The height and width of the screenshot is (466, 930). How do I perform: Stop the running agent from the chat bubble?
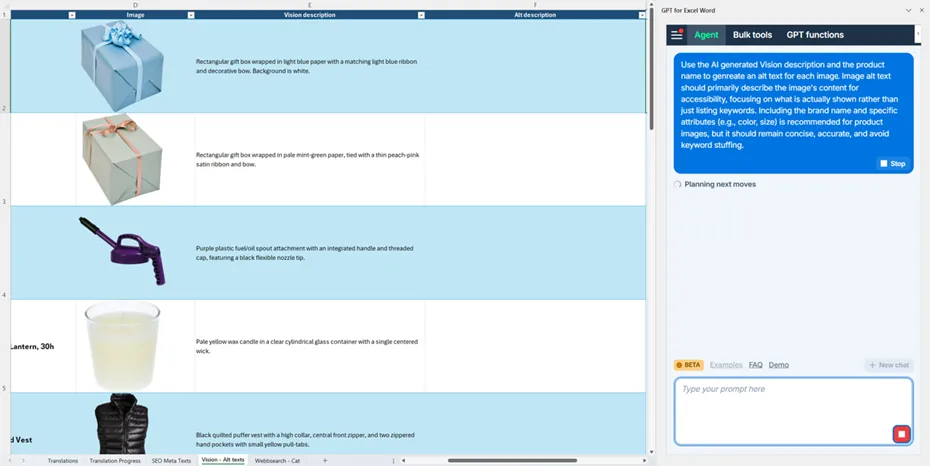point(893,164)
